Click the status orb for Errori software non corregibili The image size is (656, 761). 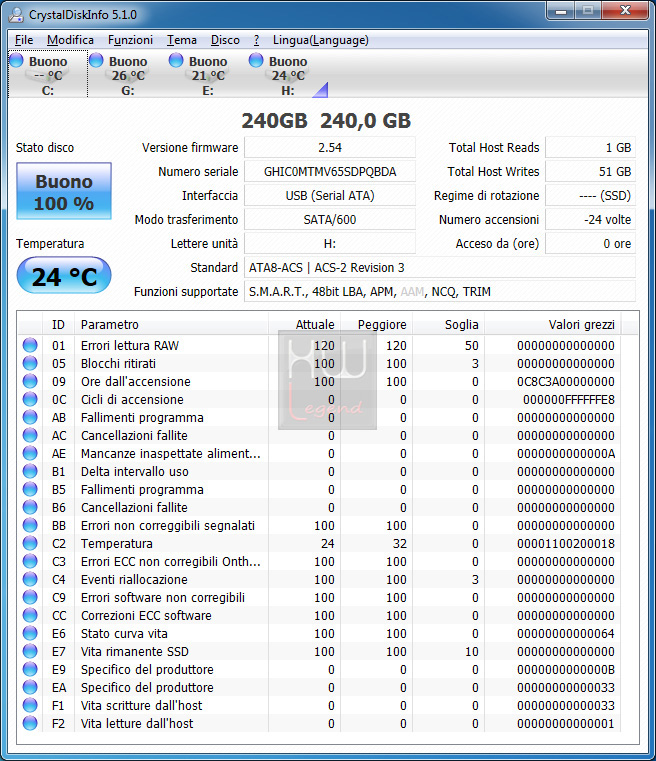30,597
